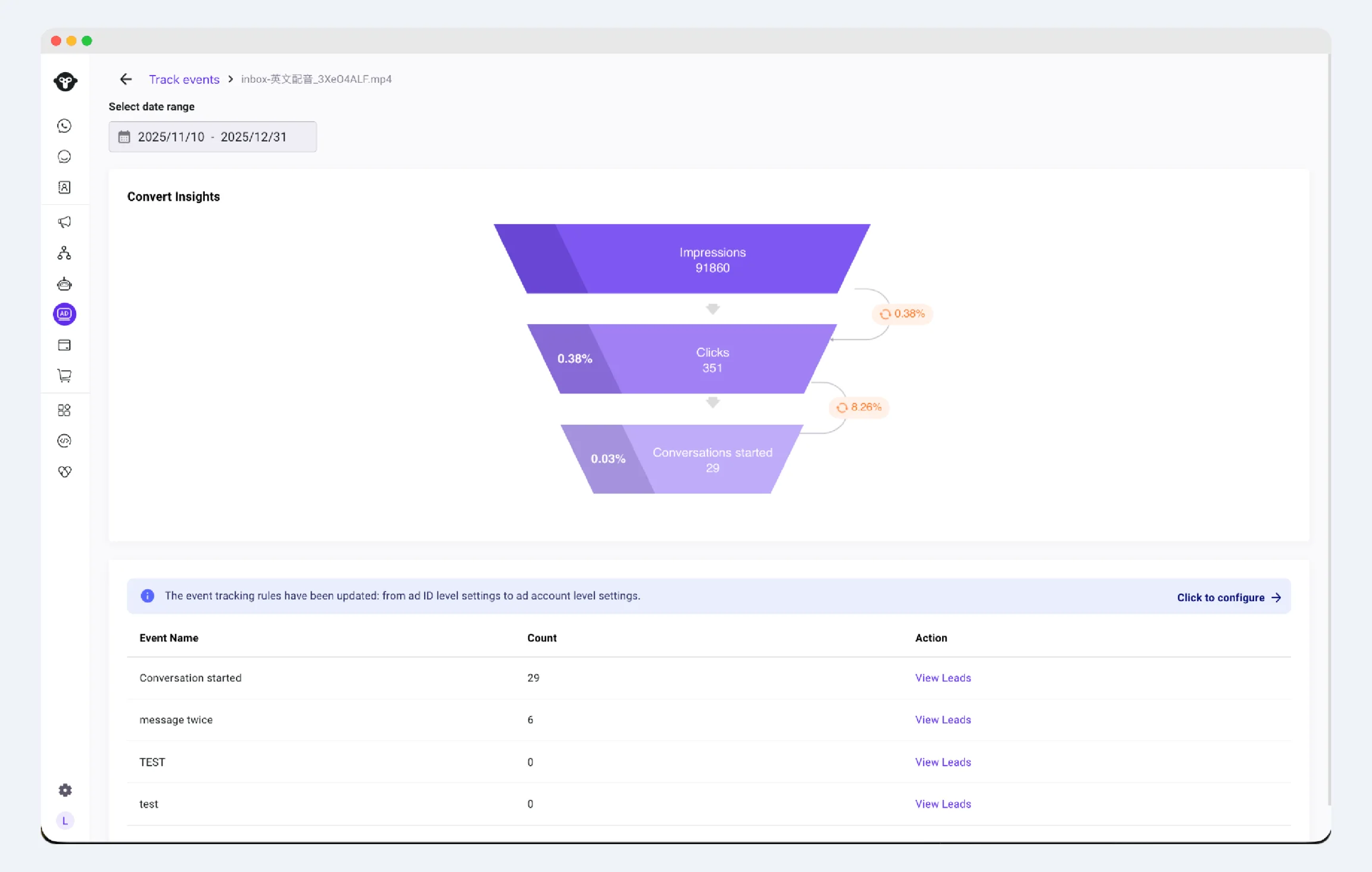This screenshot has height=872, width=1372.
Task: Open the settings gear icon
Action: (65, 790)
